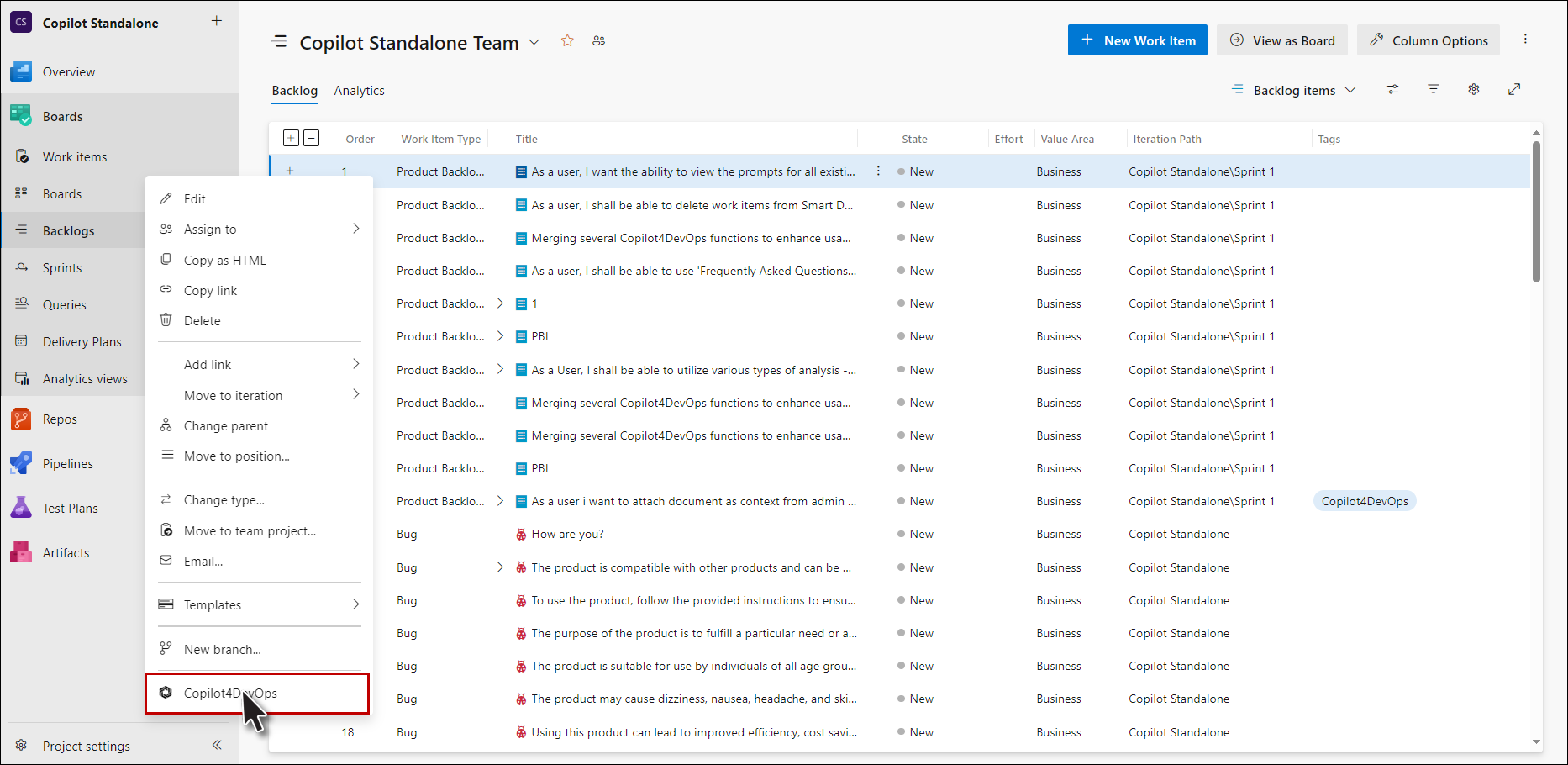Click the Queries sidebar icon

22,304
